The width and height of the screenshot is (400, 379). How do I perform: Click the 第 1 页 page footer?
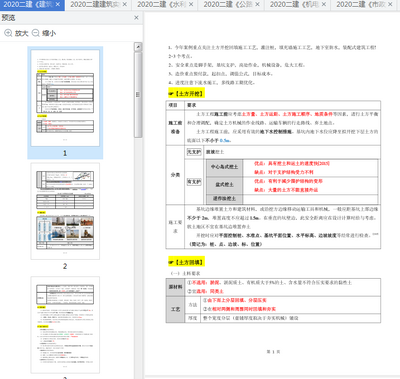click(x=273, y=352)
